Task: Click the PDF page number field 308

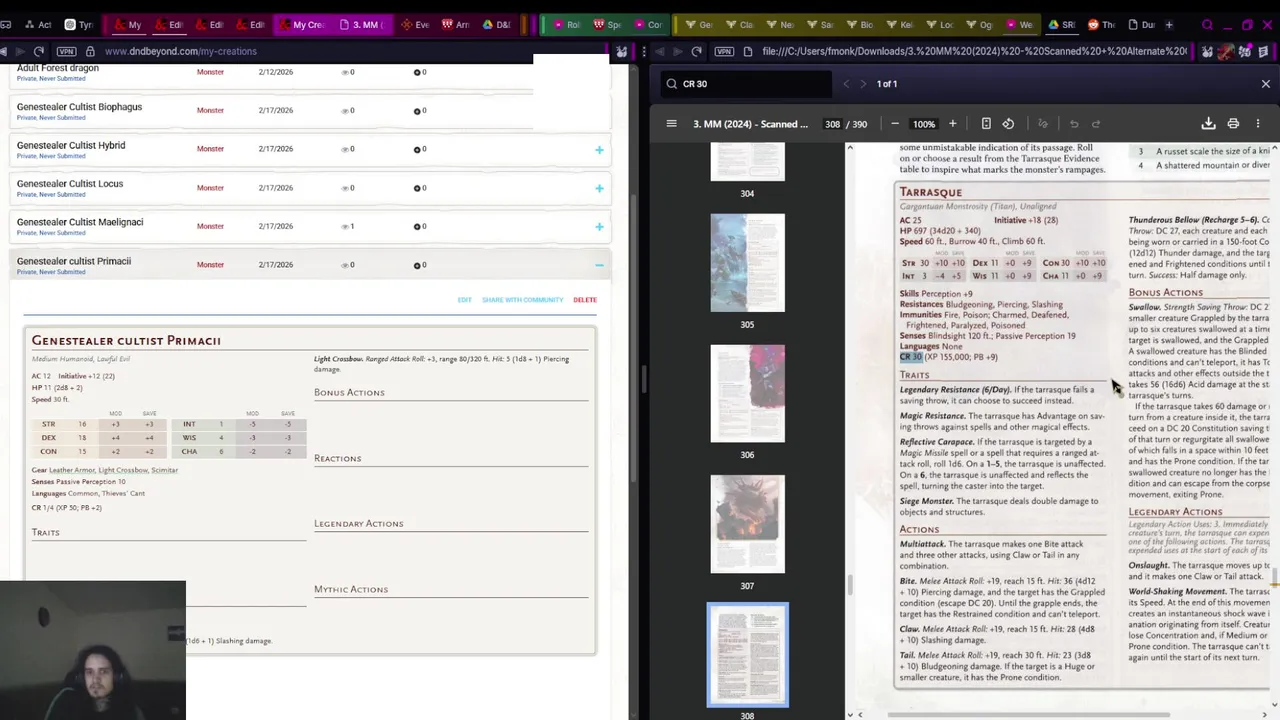Action: click(x=832, y=124)
